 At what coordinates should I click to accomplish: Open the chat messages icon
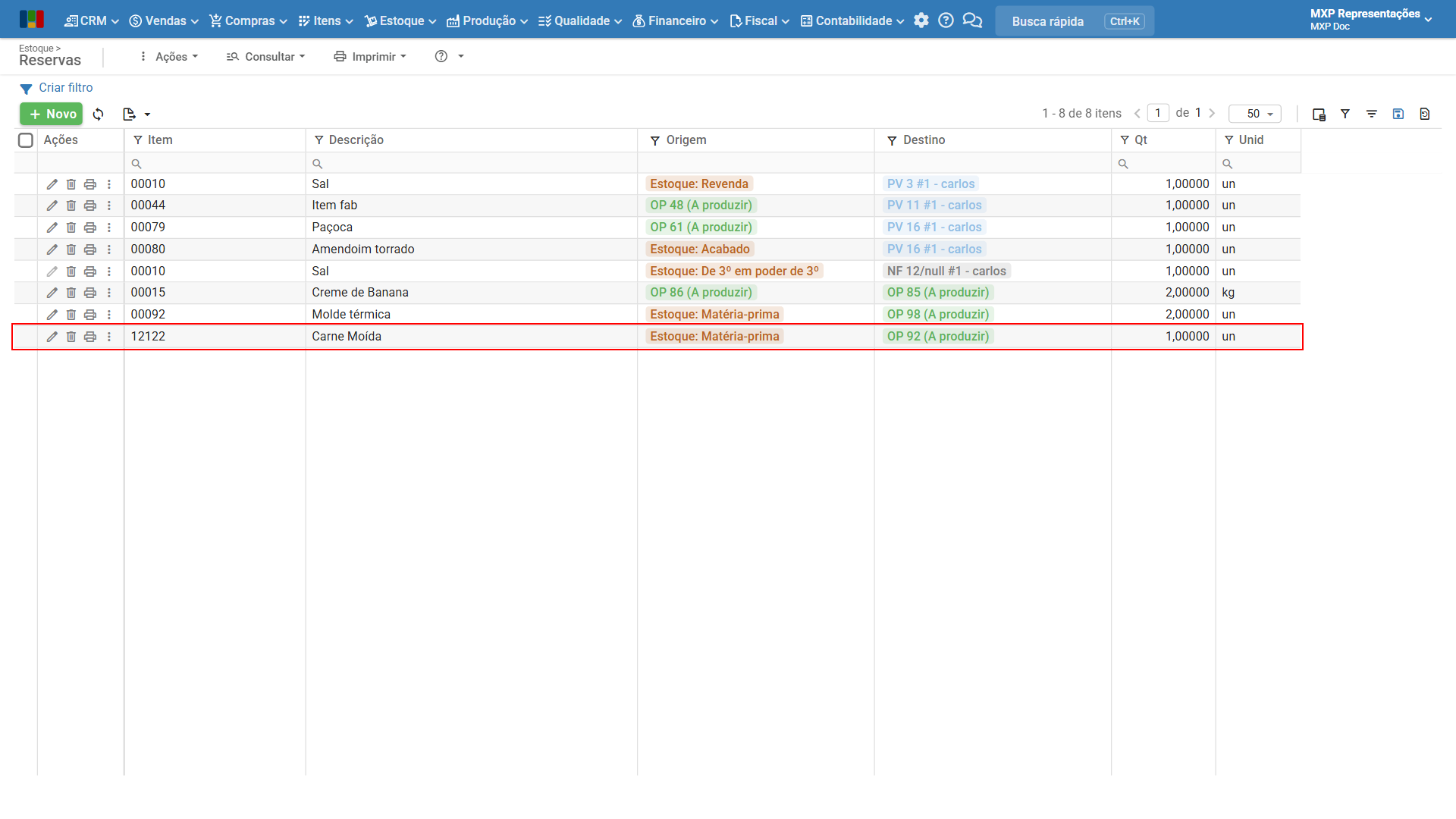click(972, 20)
